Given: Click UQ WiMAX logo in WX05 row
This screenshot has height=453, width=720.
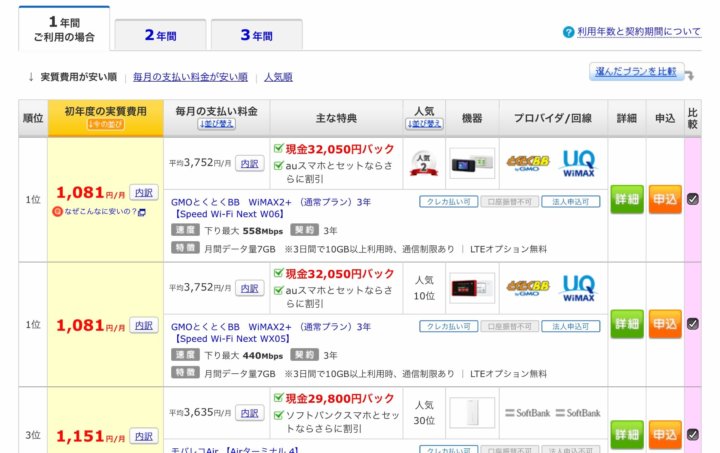Looking at the screenshot, I should (x=579, y=288).
